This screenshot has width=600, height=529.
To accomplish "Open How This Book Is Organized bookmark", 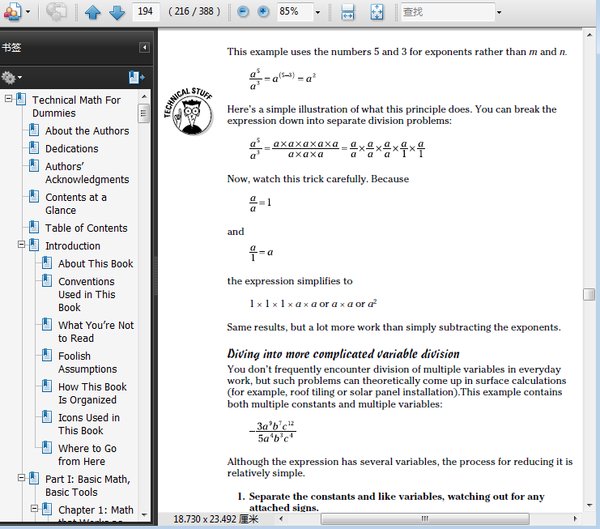I will click(x=93, y=393).
